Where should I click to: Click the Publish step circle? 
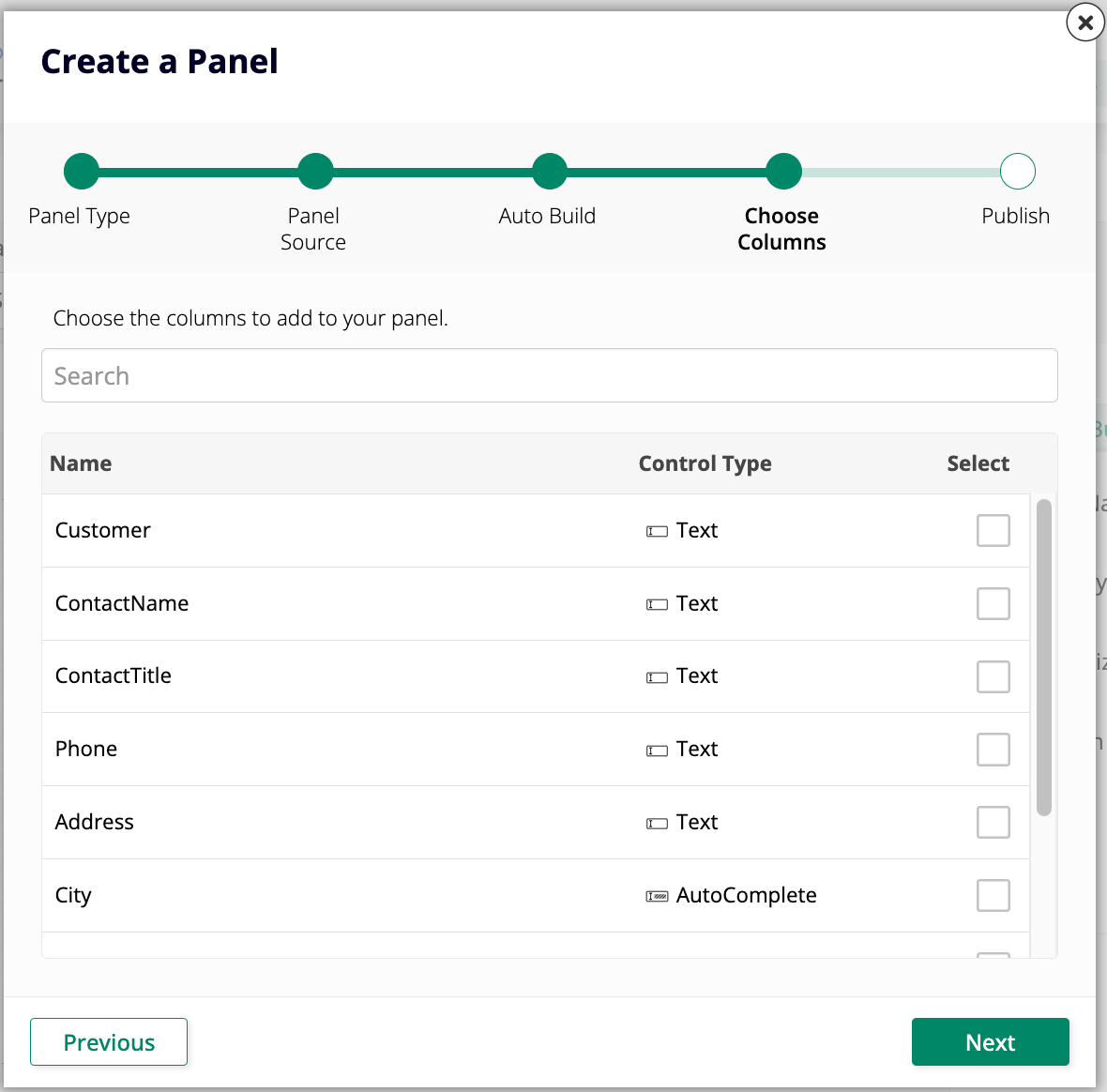tap(1017, 172)
